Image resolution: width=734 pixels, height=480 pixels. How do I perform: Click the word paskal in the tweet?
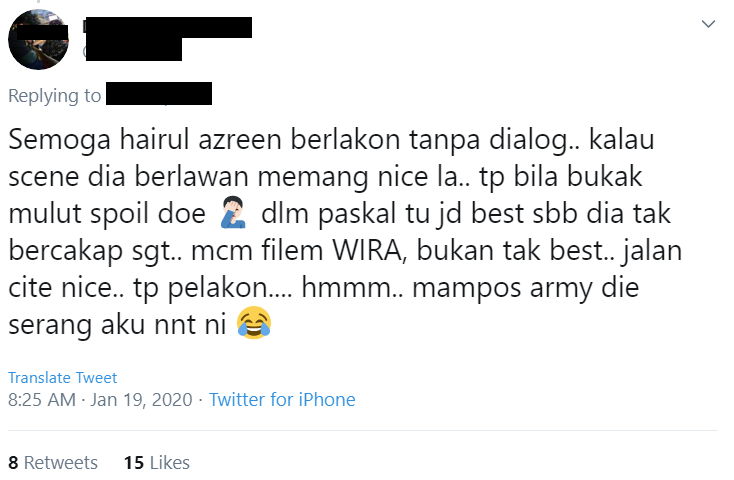tap(356, 214)
